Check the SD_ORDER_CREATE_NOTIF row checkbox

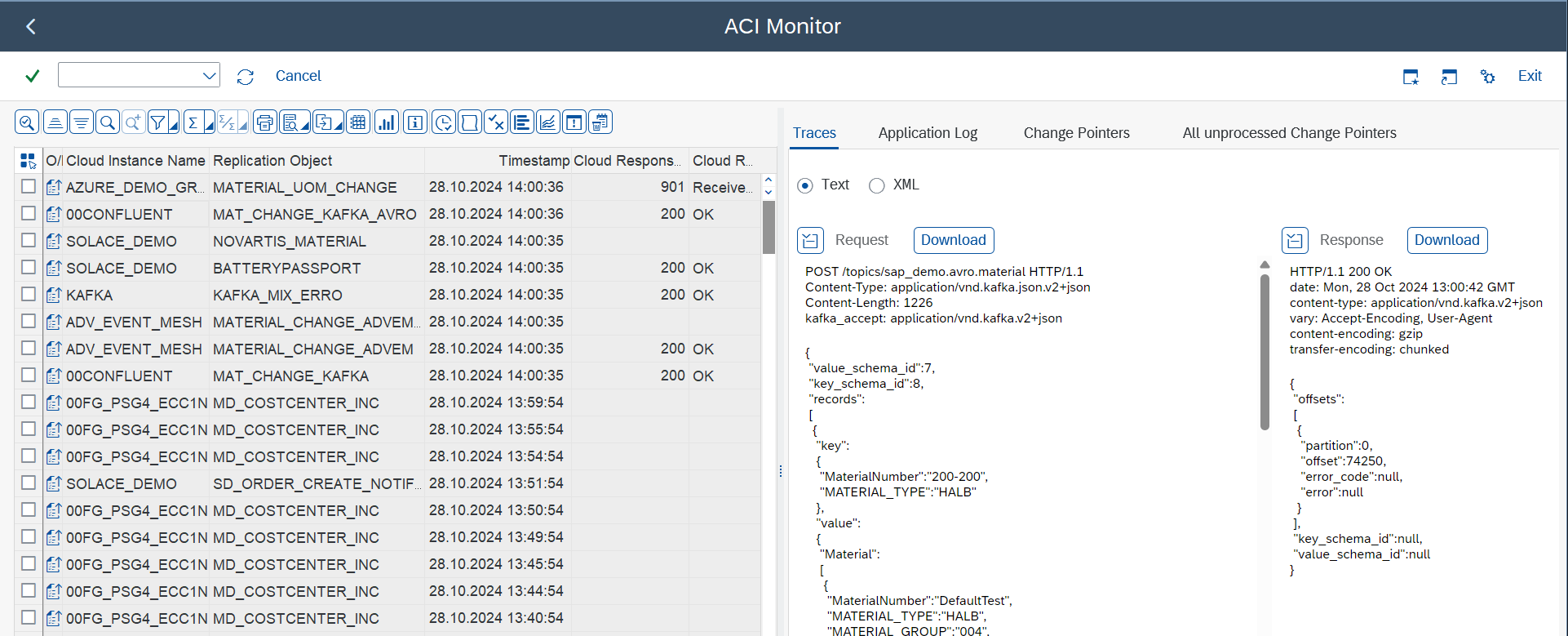[29, 483]
